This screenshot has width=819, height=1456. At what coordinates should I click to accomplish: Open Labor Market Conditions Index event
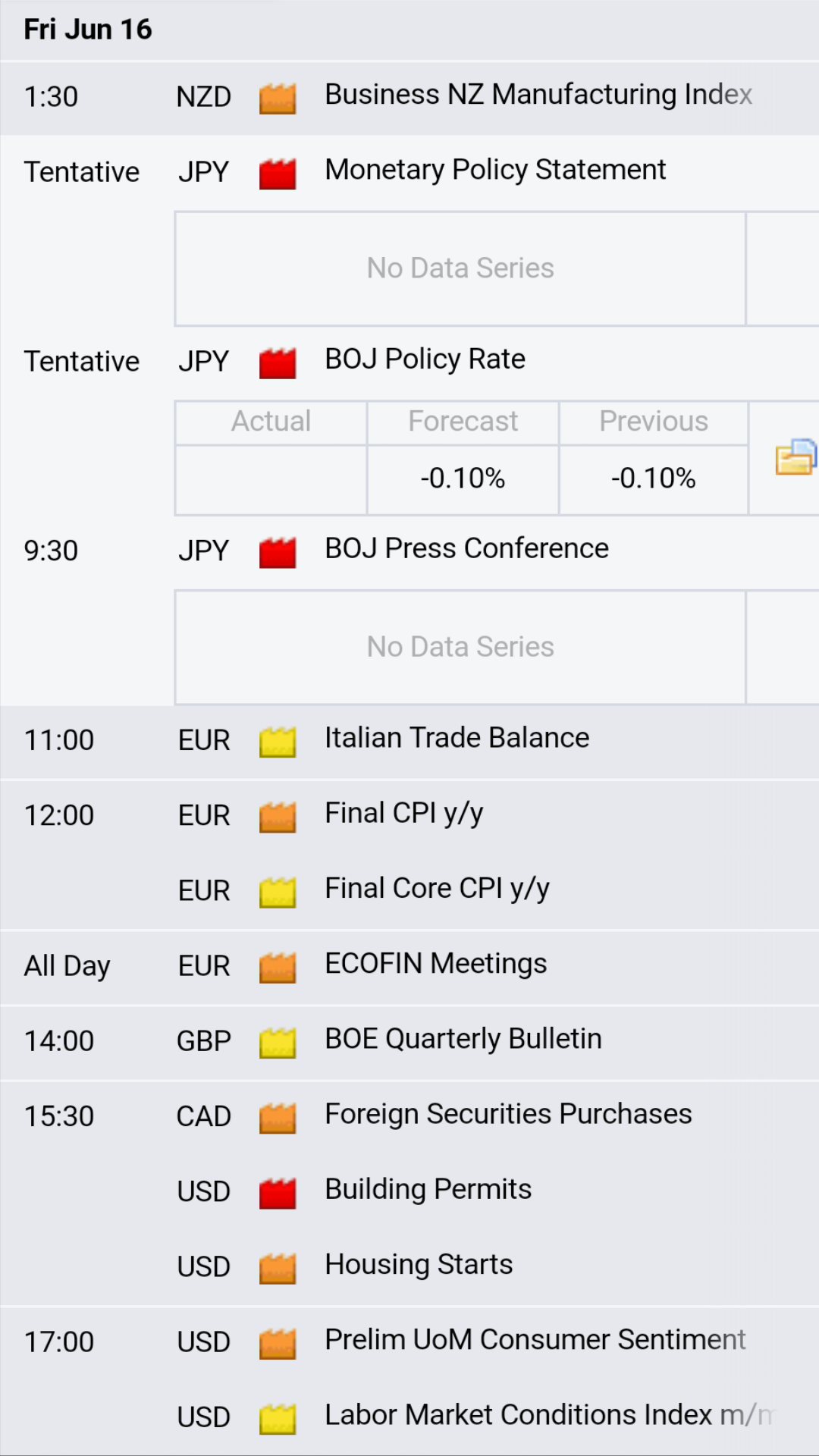(409, 1417)
